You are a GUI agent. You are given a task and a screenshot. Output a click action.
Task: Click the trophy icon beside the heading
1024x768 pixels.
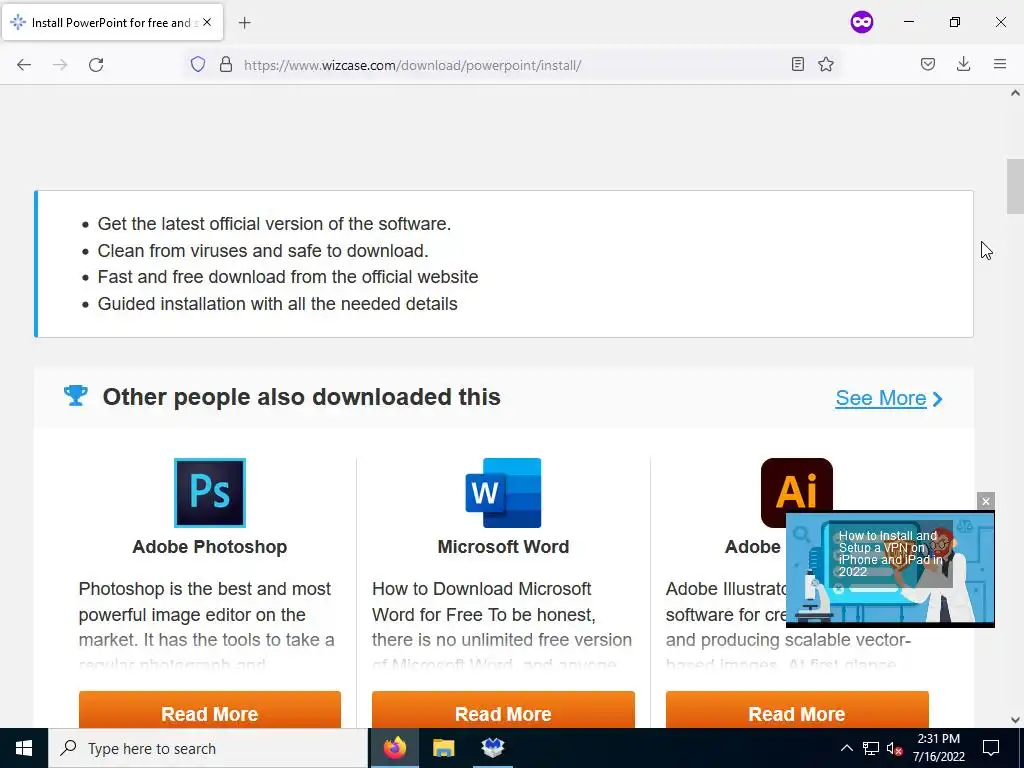click(x=76, y=395)
